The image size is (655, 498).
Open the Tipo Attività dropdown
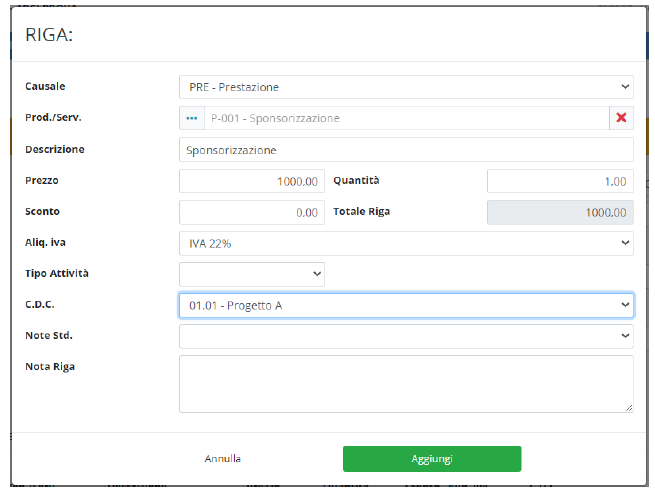(x=252, y=273)
